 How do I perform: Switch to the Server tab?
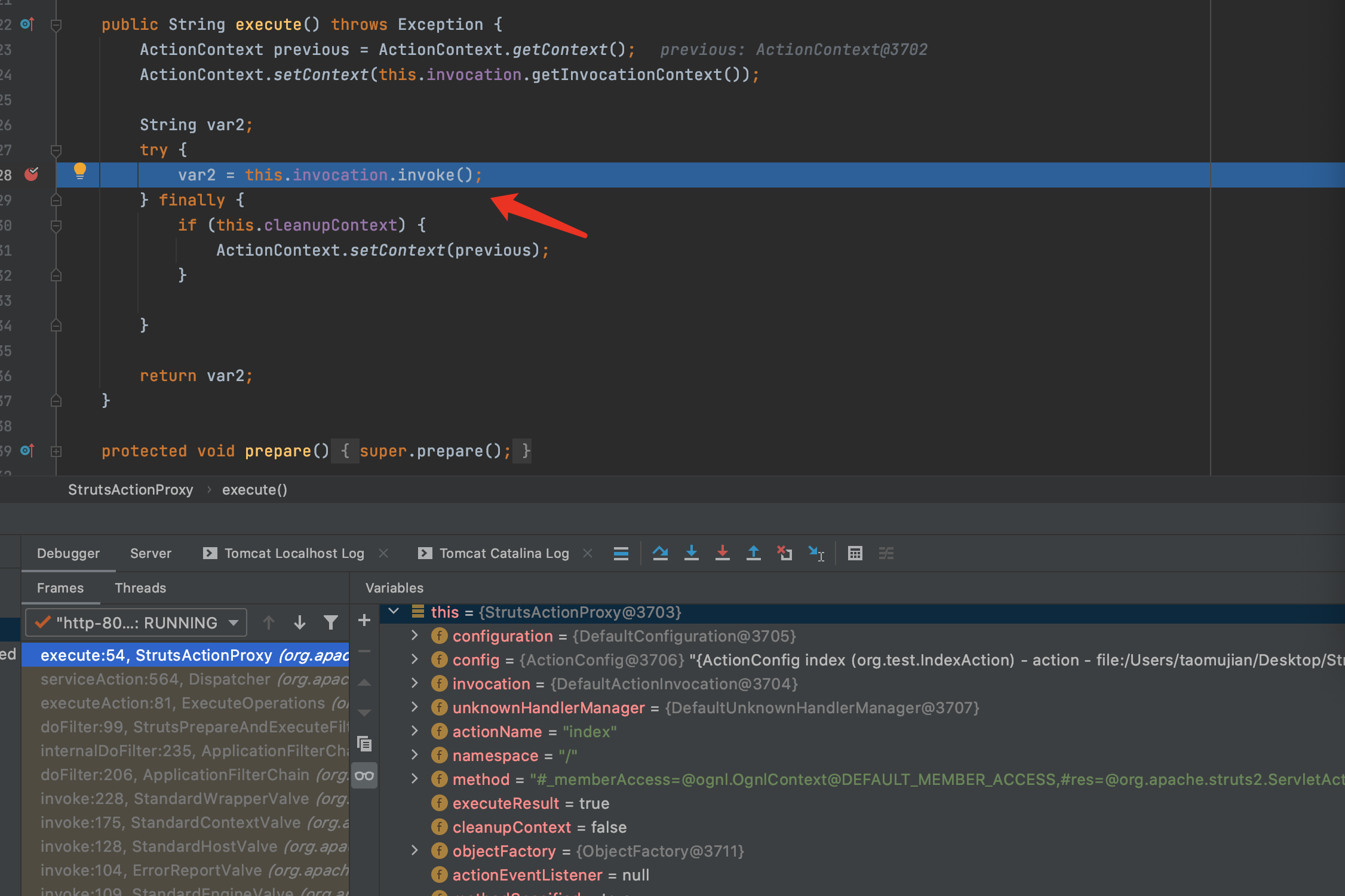tap(151, 553)
